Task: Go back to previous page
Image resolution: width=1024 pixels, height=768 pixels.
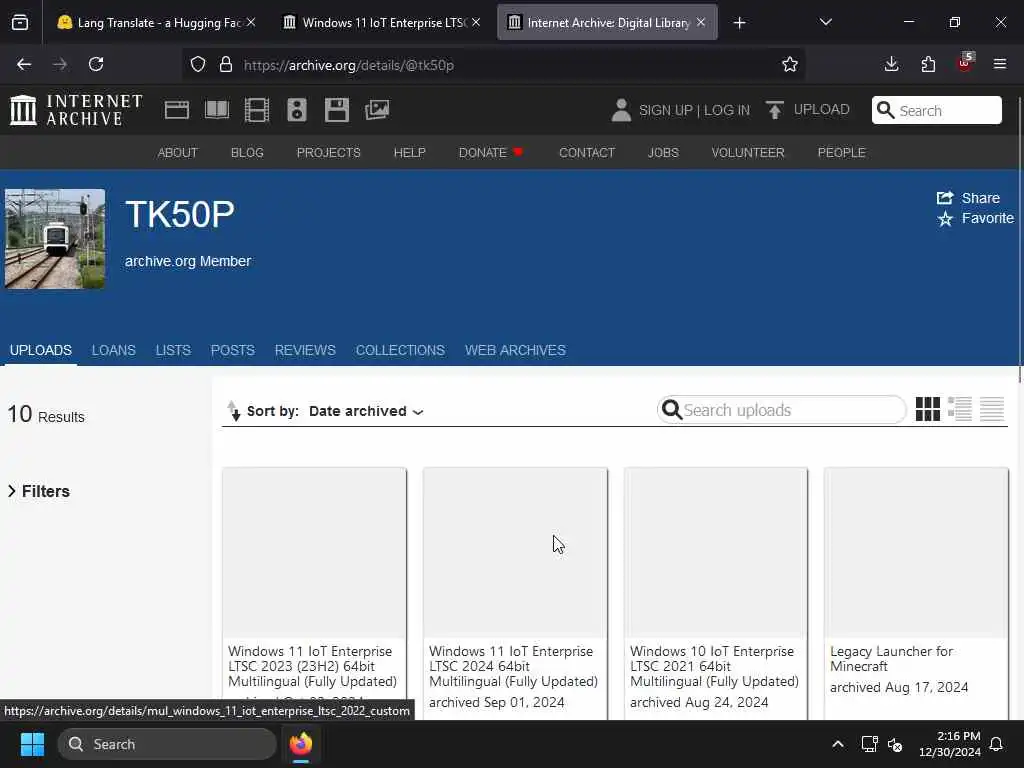Action: [x=24, y=64]
